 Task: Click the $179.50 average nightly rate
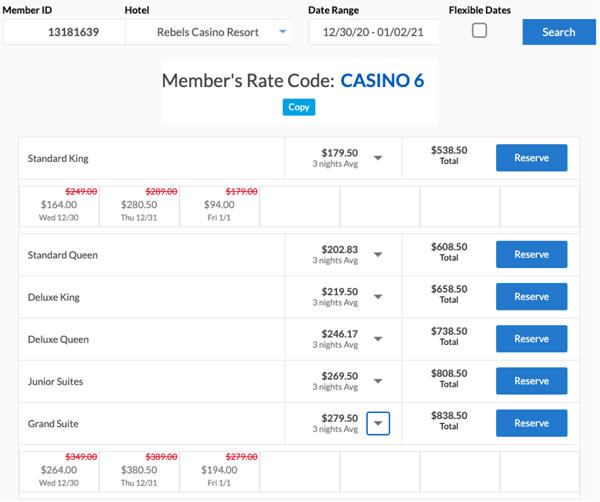coord(339,153)
